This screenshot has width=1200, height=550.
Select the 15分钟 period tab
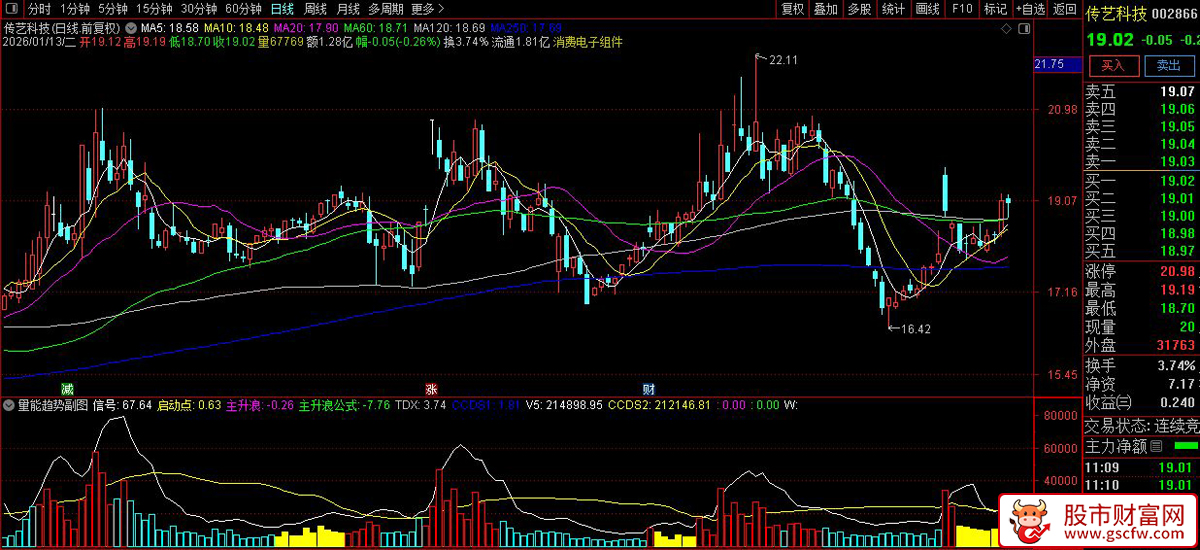[155, 9]
